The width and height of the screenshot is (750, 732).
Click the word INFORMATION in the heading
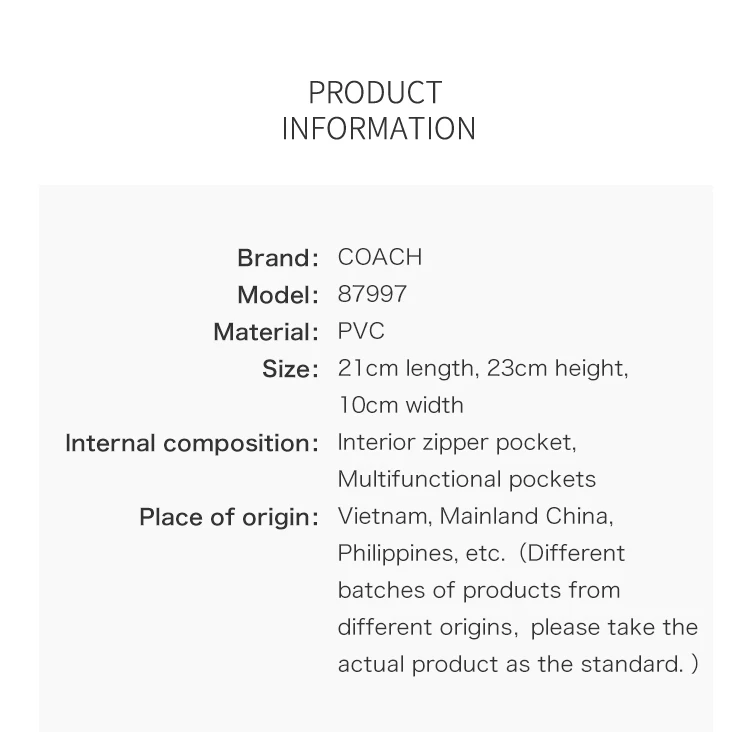379,129
